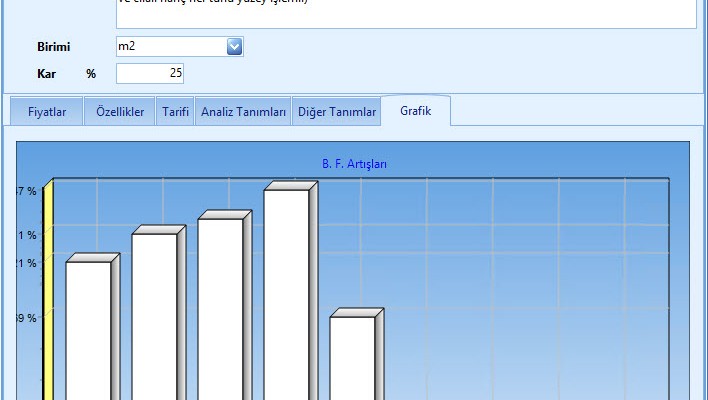Click the yellow bar on the chart axis
This screenshot has width=708, height=400.
pyautogui.click(x=47, y=290)
